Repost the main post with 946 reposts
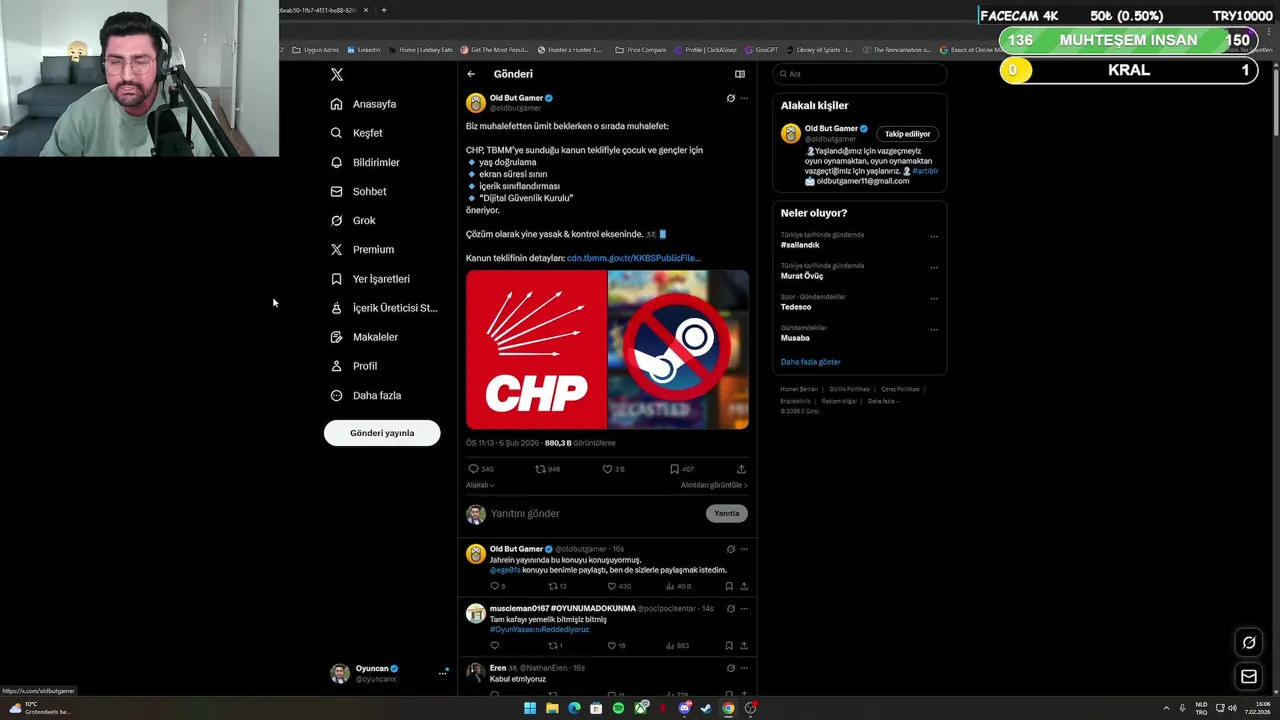Screen dimensions: 1280x720 click(540, 469)
